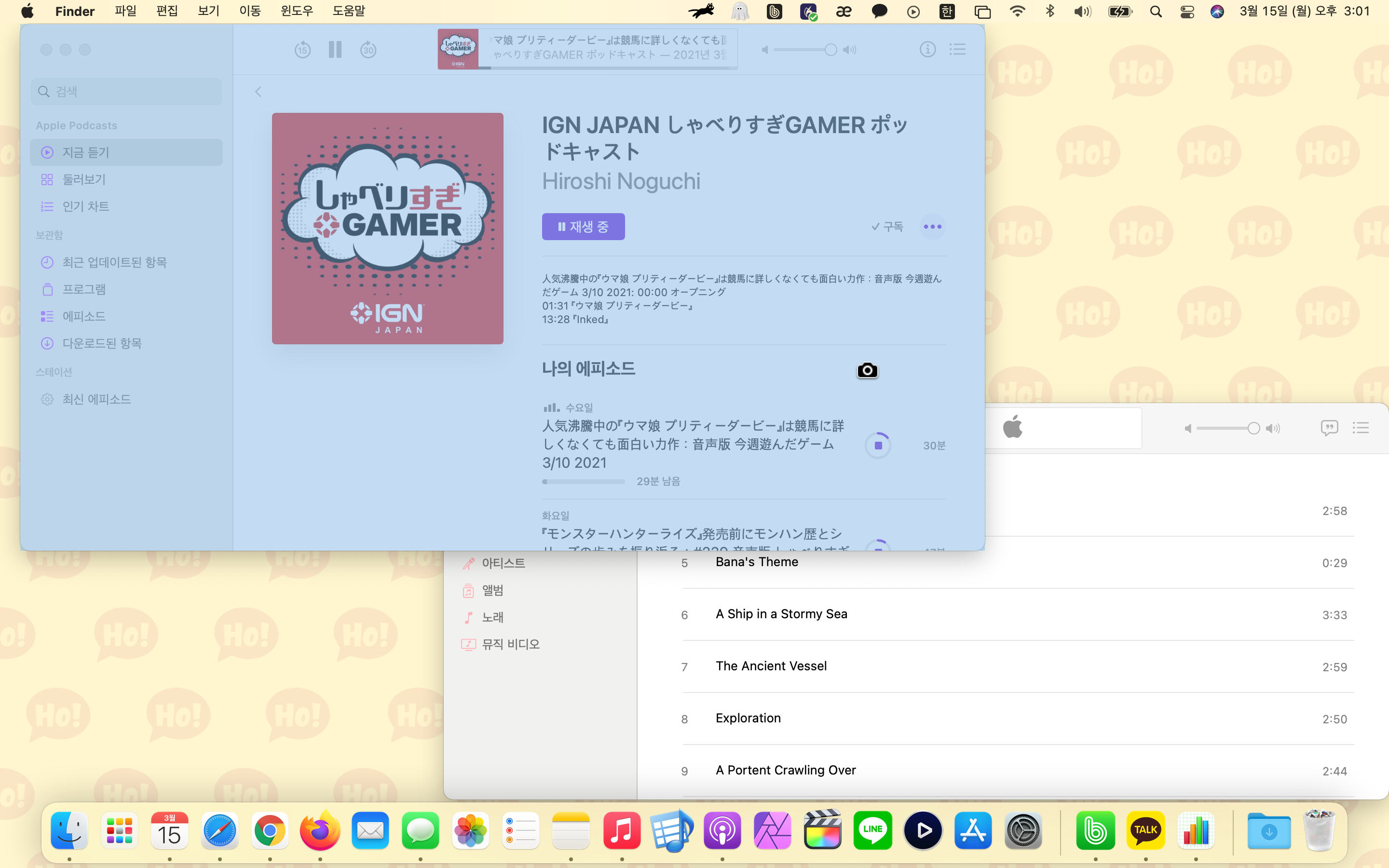Open Siri from the menu bar
The width and height of the screenshot is (1389, 868).
point(1217,12)
